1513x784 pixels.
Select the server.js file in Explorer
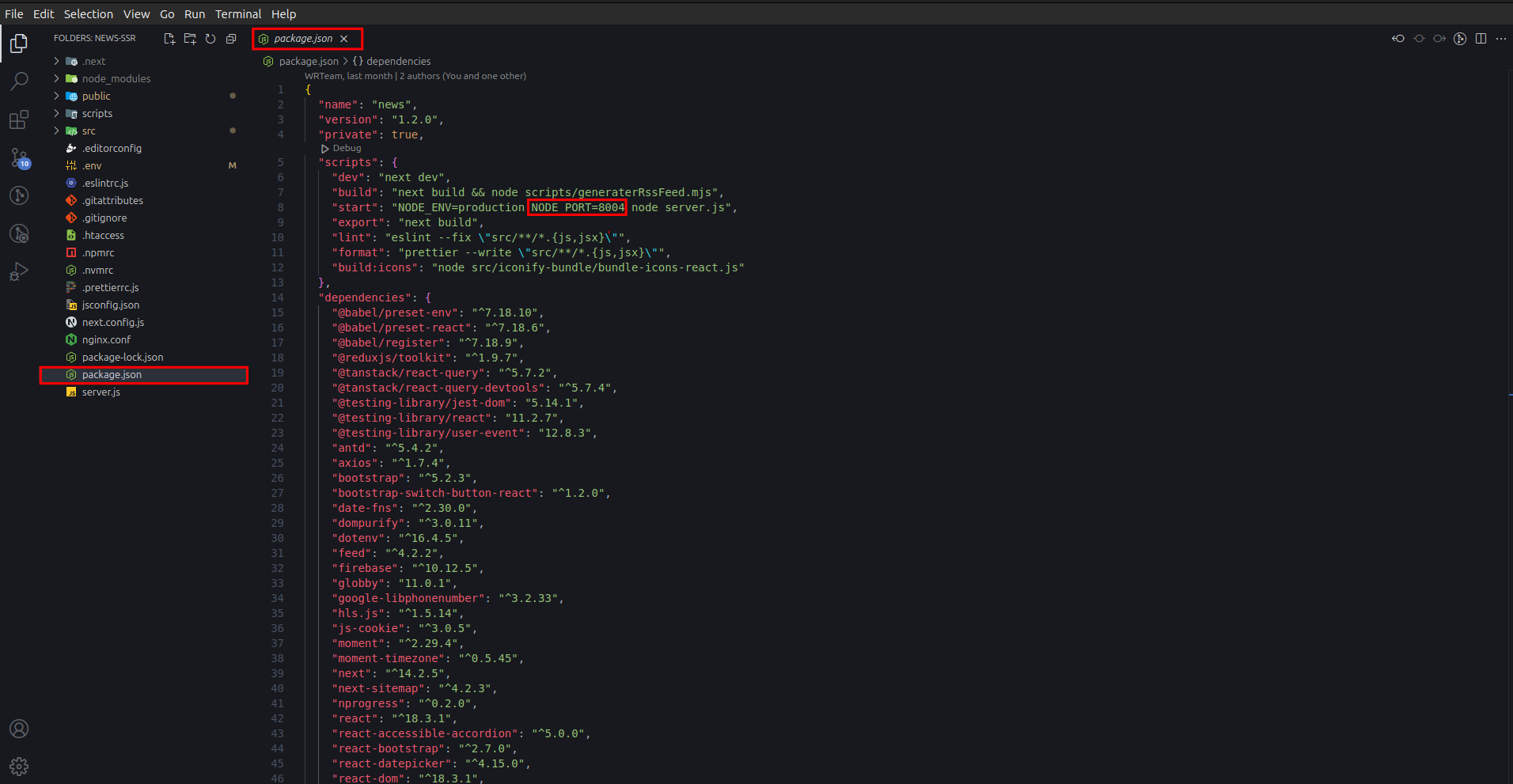tap(101, 392)
